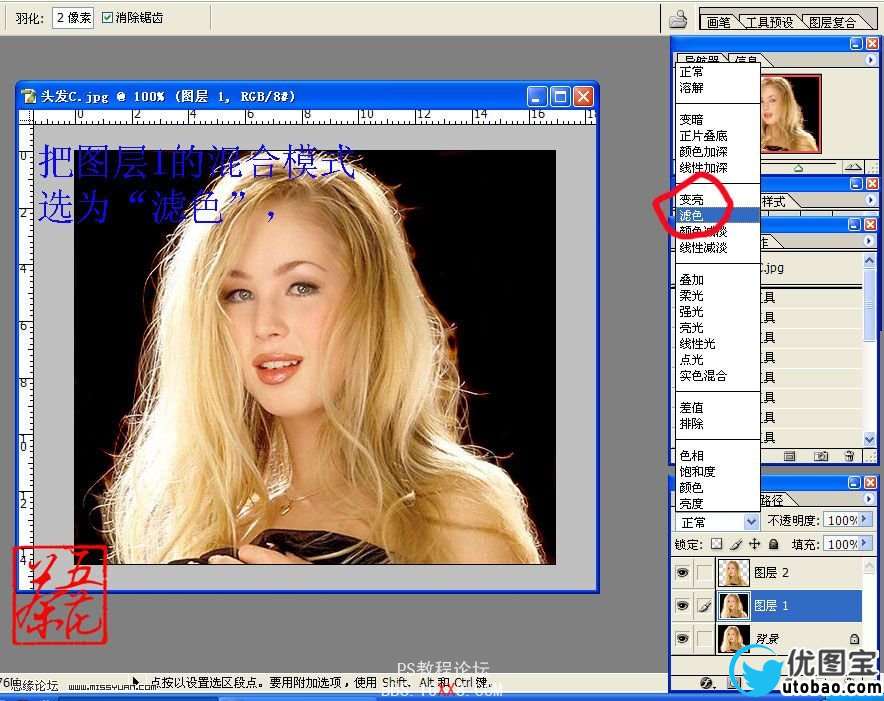This screenshot has height=701, width=884.
Task: Toggle the link box beside 背景 layer
Action: pos(704,638)
